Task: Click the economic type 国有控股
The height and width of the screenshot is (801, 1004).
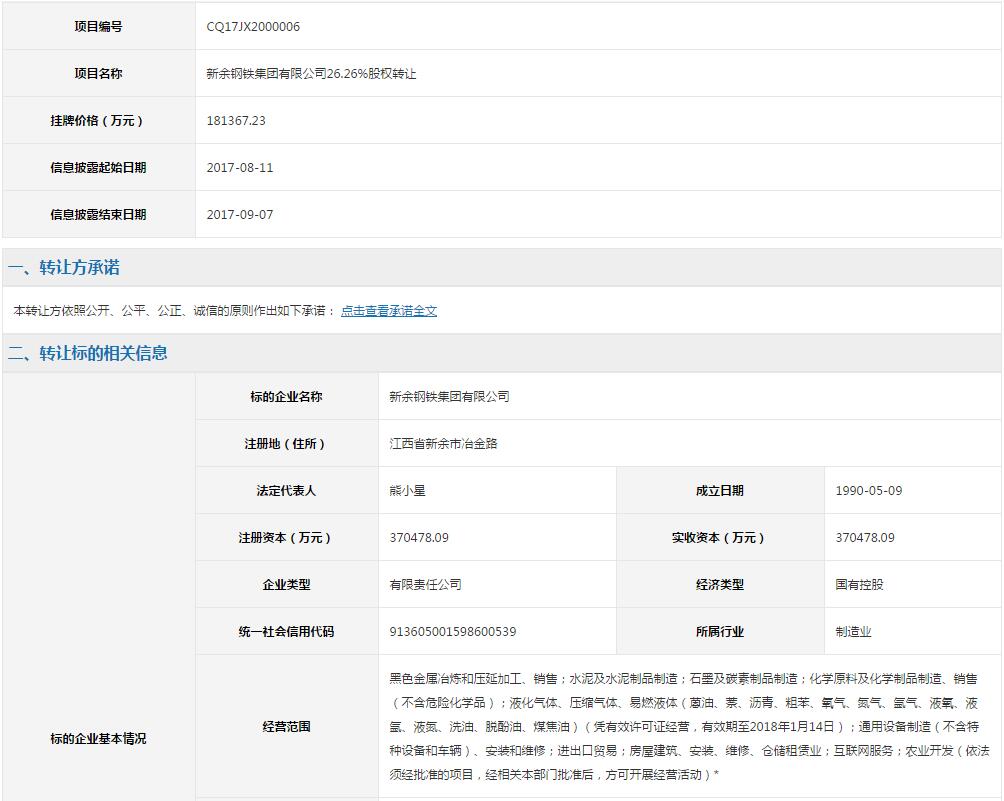Action: point(859,585)
